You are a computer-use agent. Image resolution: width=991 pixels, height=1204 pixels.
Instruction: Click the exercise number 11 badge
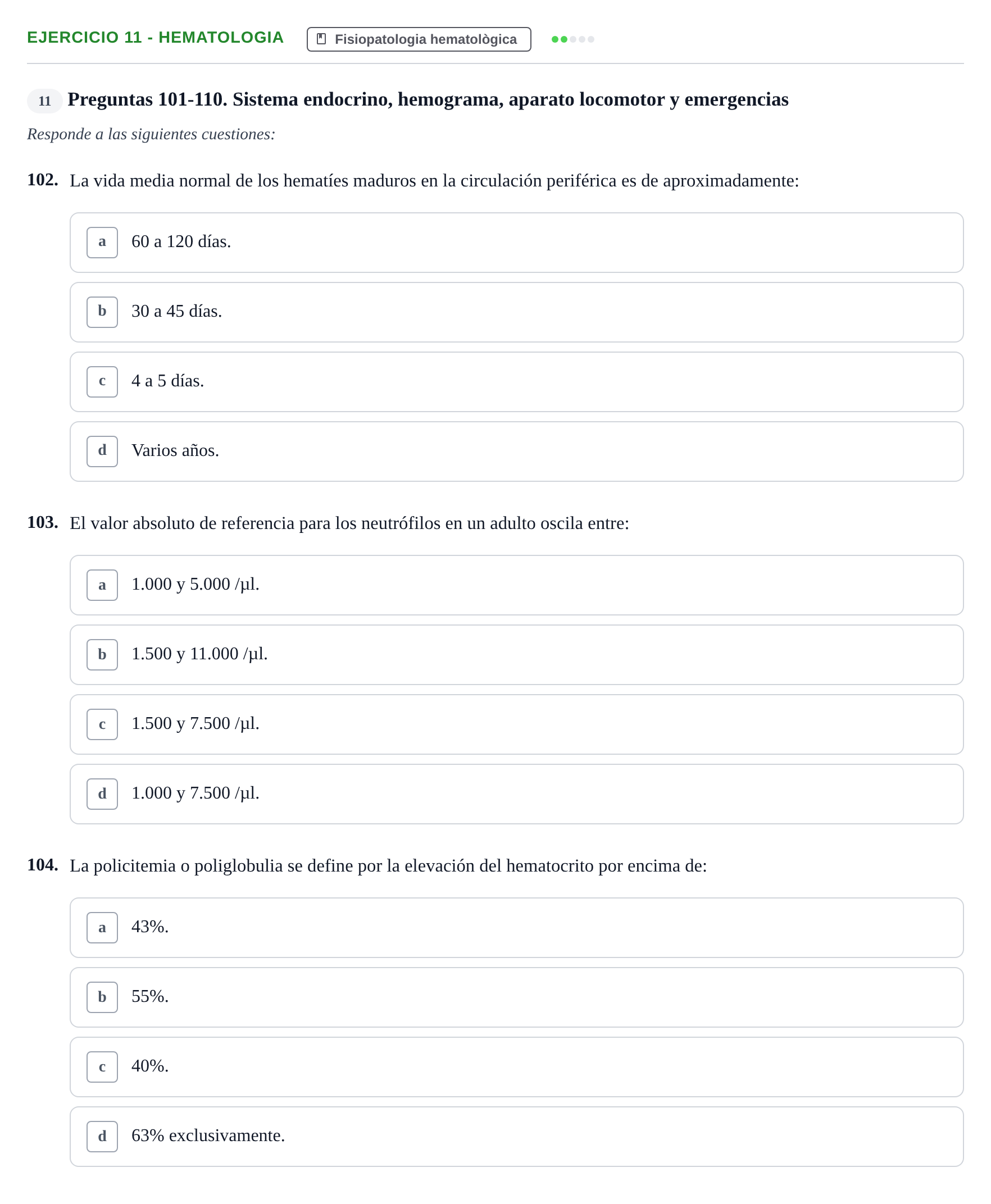(x=44, y=101)
